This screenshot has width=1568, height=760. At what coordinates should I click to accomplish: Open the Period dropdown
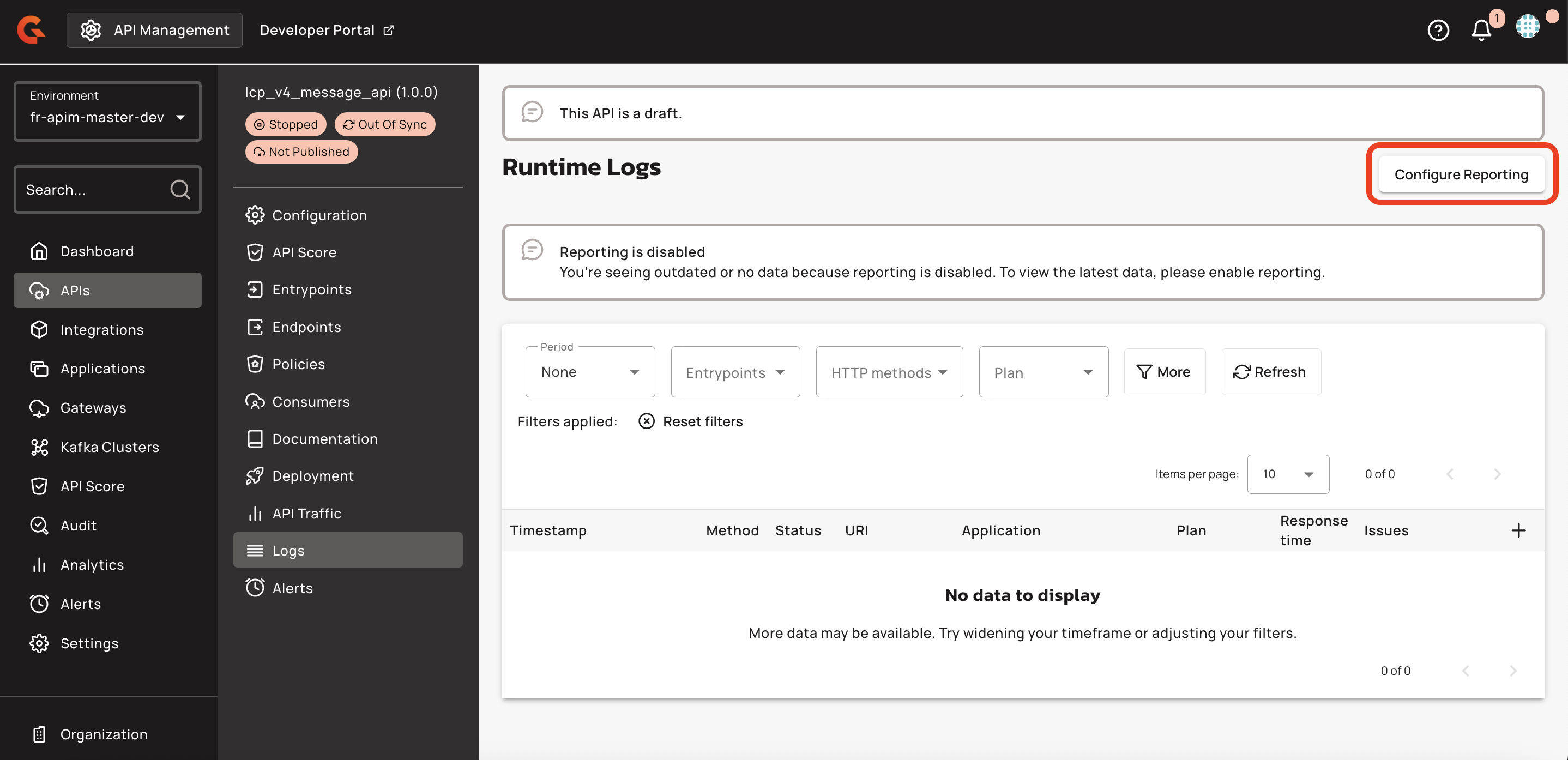coord(589,372)
